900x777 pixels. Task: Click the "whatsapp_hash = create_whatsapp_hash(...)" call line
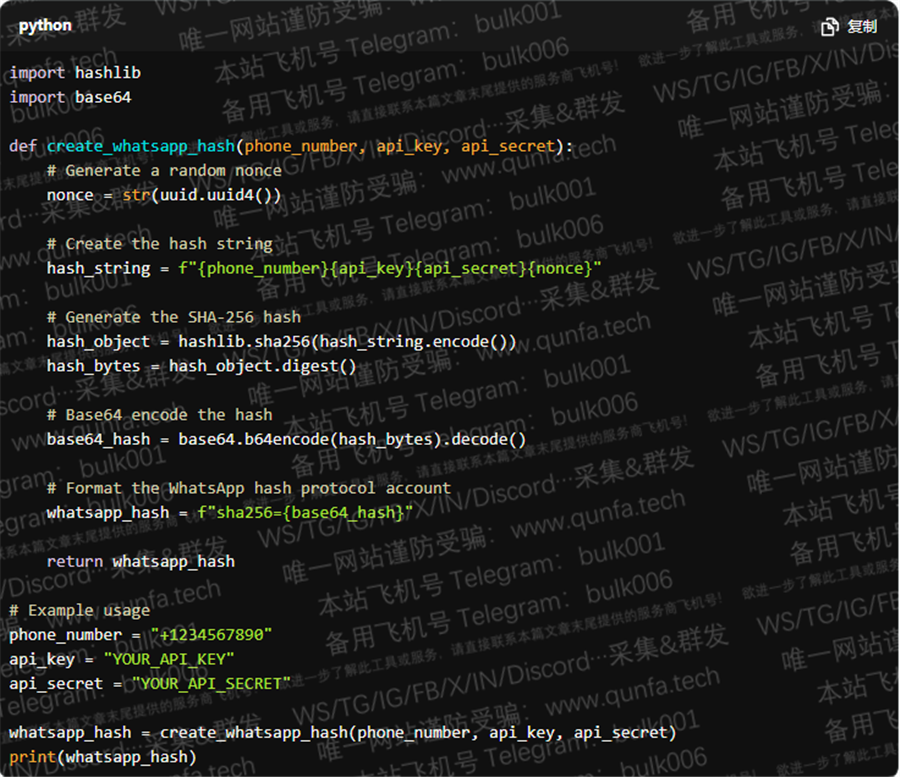pyautogui.click(x=343, y=733)
